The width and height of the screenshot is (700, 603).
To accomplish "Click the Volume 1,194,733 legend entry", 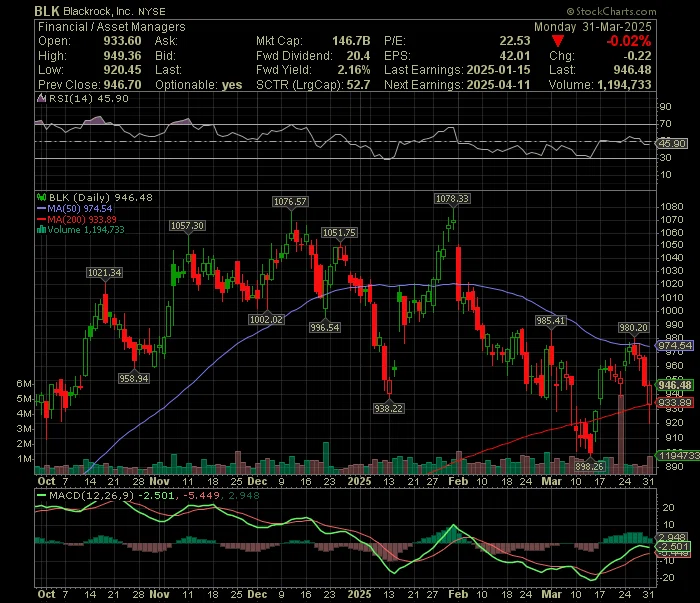I will 81,230.
